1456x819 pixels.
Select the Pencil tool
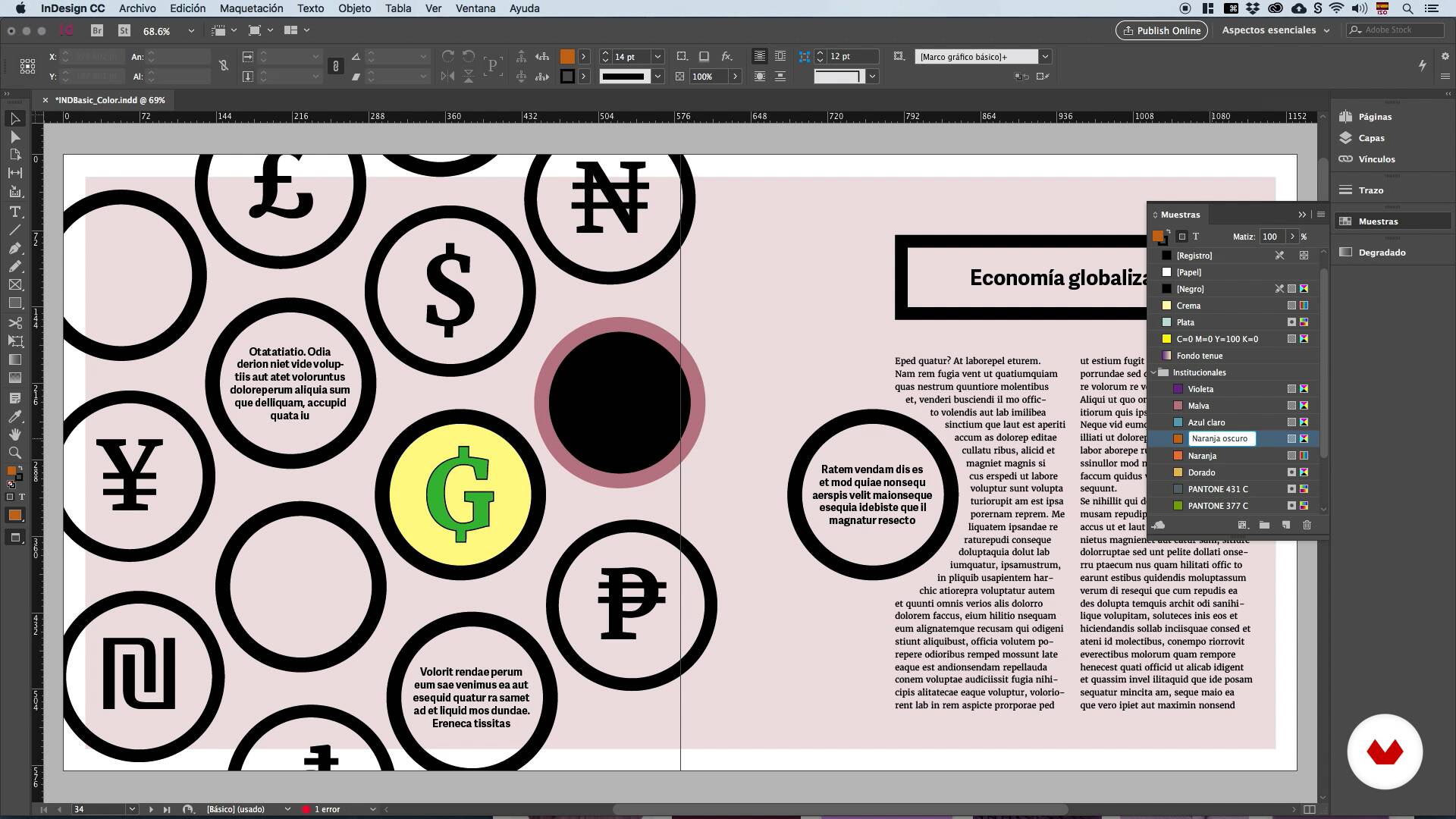(14, 266)
